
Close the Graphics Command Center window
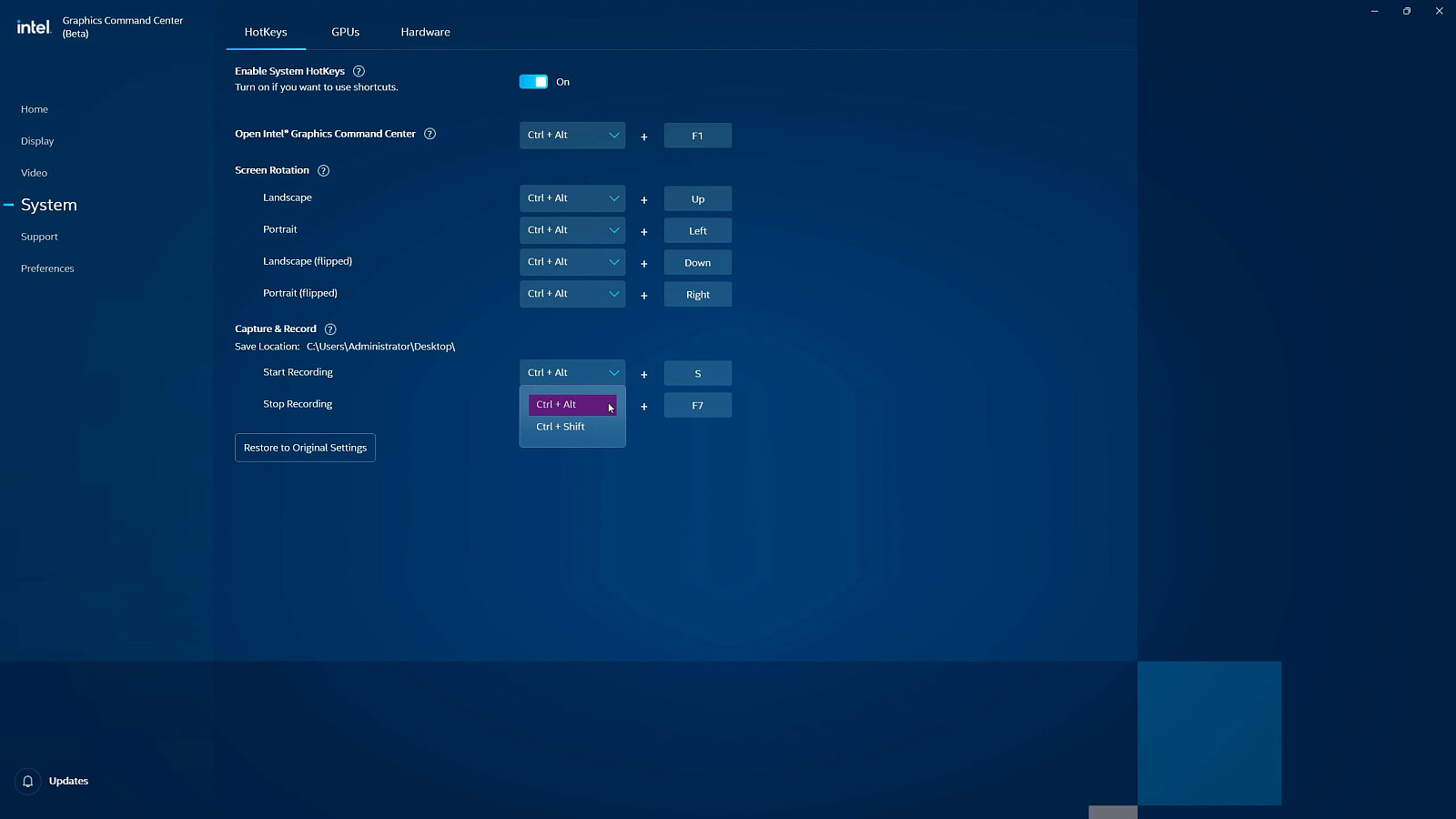click(x=1440, y=11)
